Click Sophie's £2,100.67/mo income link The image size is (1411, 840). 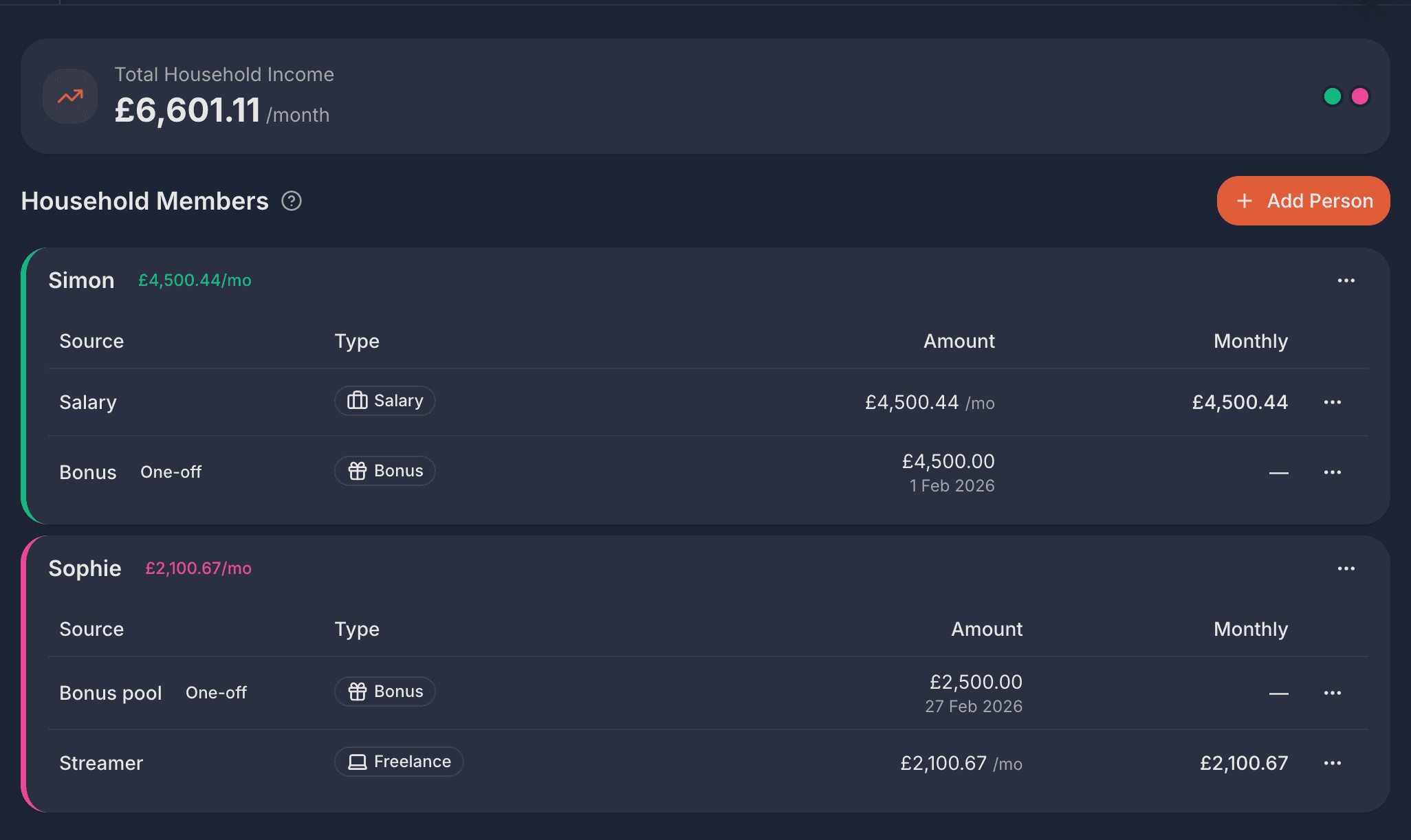click(x=198, y=568)
